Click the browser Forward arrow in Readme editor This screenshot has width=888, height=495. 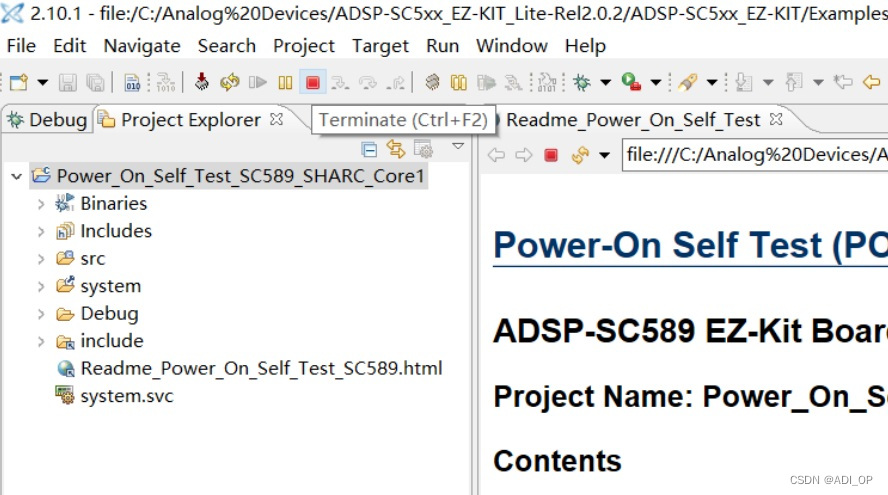(524, 155)
